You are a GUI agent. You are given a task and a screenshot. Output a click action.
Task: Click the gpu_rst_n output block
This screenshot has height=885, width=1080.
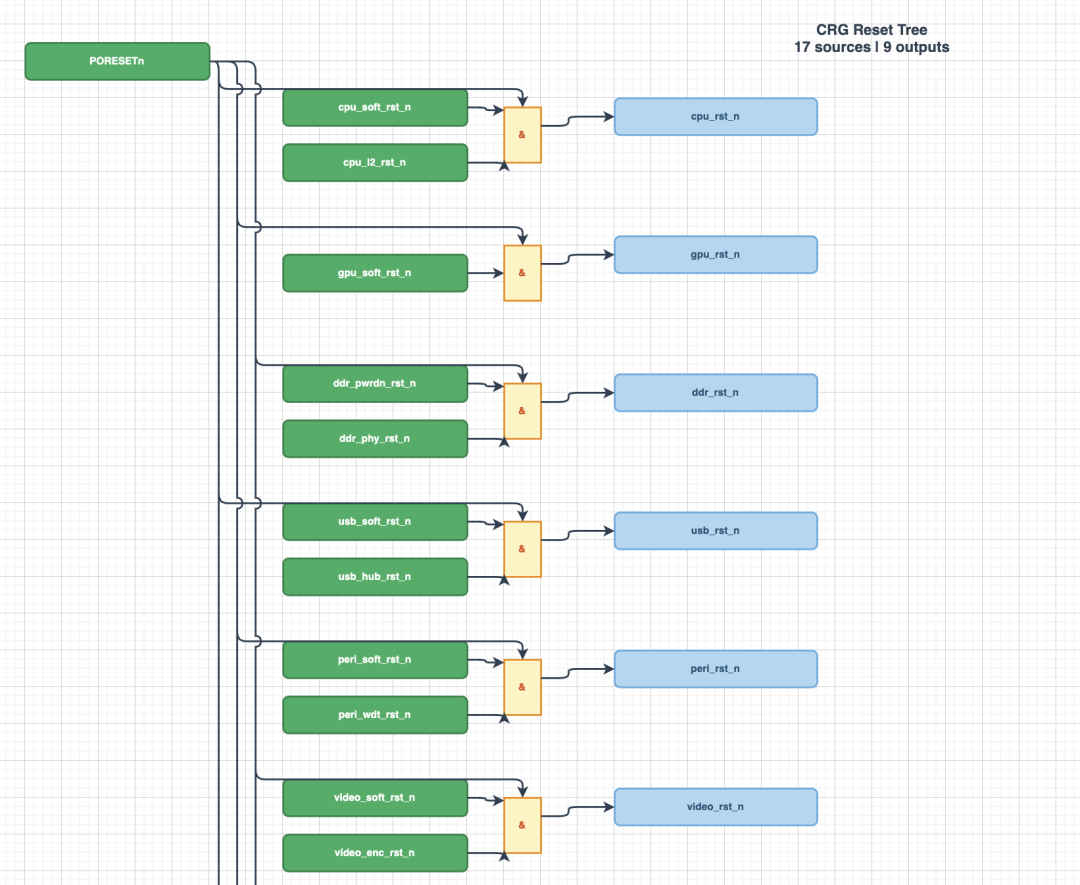point(716,255)
